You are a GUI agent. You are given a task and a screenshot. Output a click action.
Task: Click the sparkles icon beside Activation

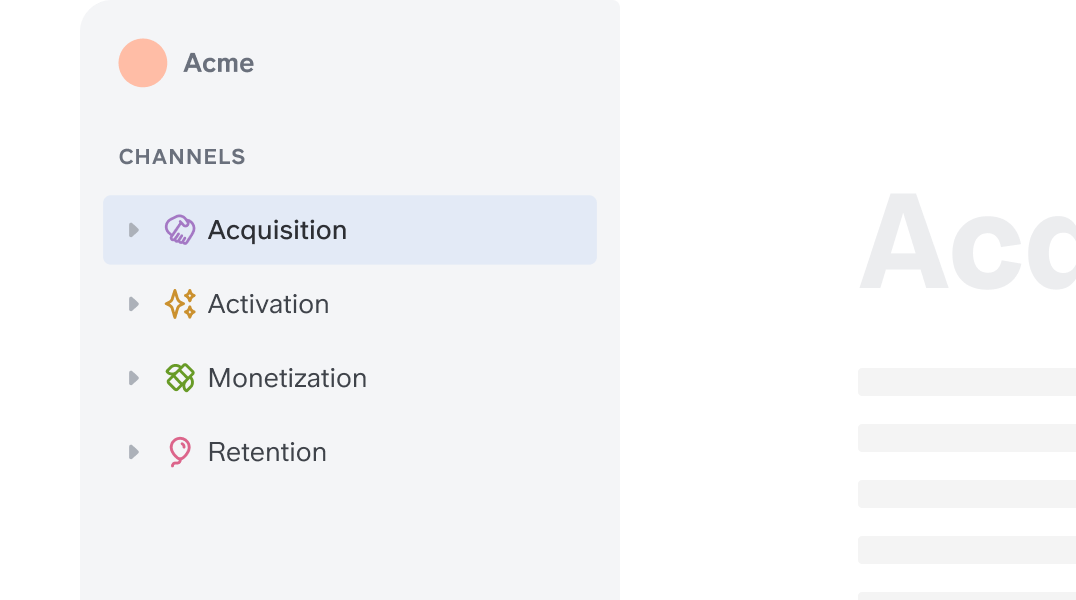(180, 304)
